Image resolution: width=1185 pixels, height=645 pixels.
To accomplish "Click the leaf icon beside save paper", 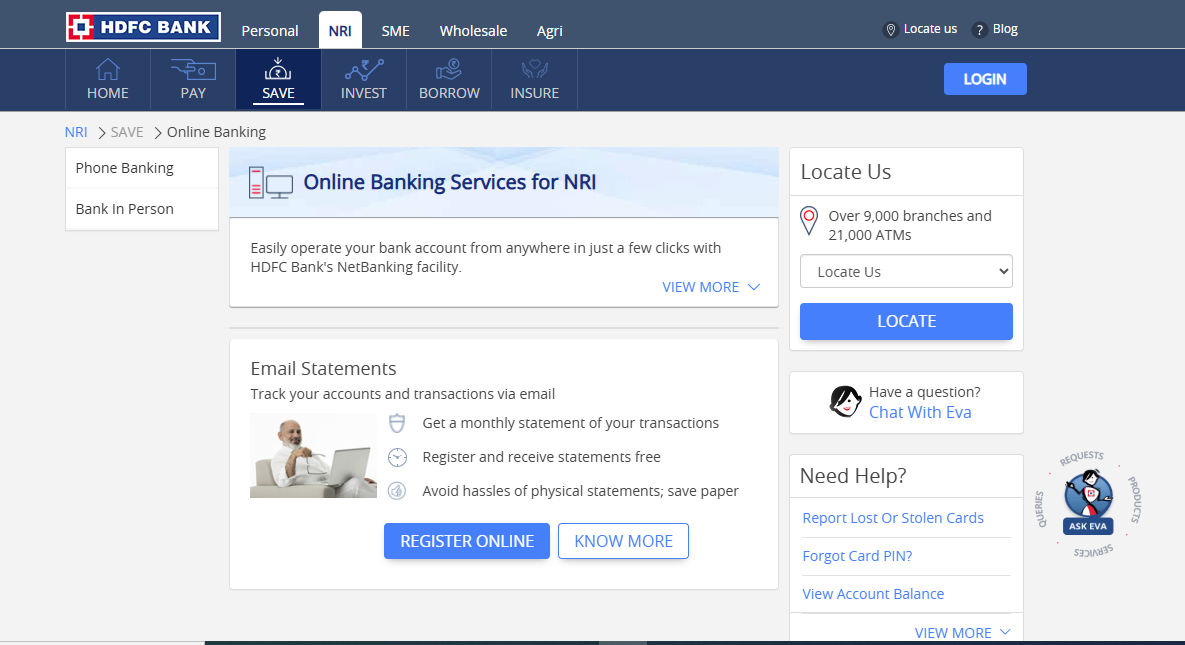I will (397, 491).
